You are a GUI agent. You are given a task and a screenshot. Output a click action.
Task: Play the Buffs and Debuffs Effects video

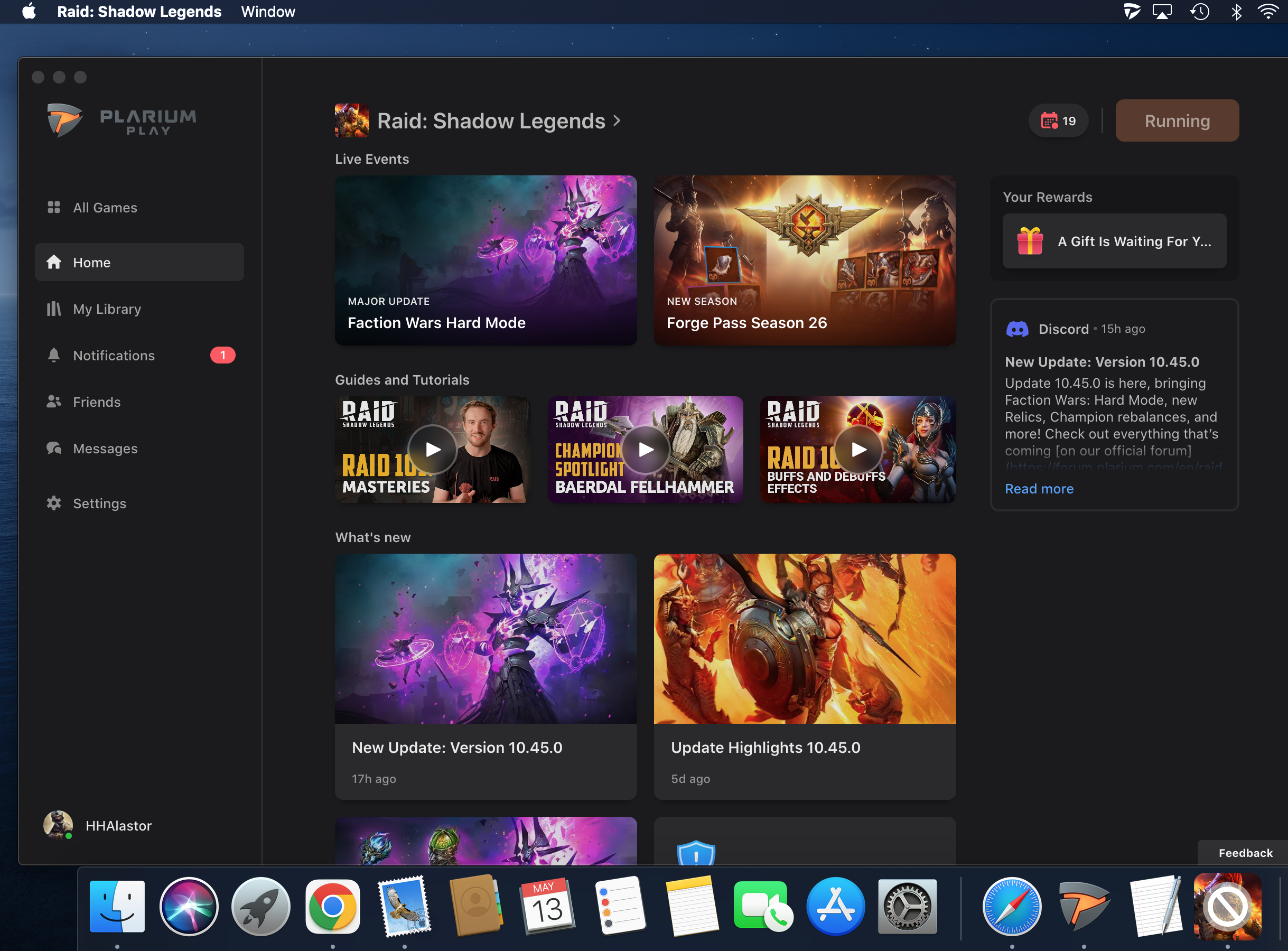(858, 449)
